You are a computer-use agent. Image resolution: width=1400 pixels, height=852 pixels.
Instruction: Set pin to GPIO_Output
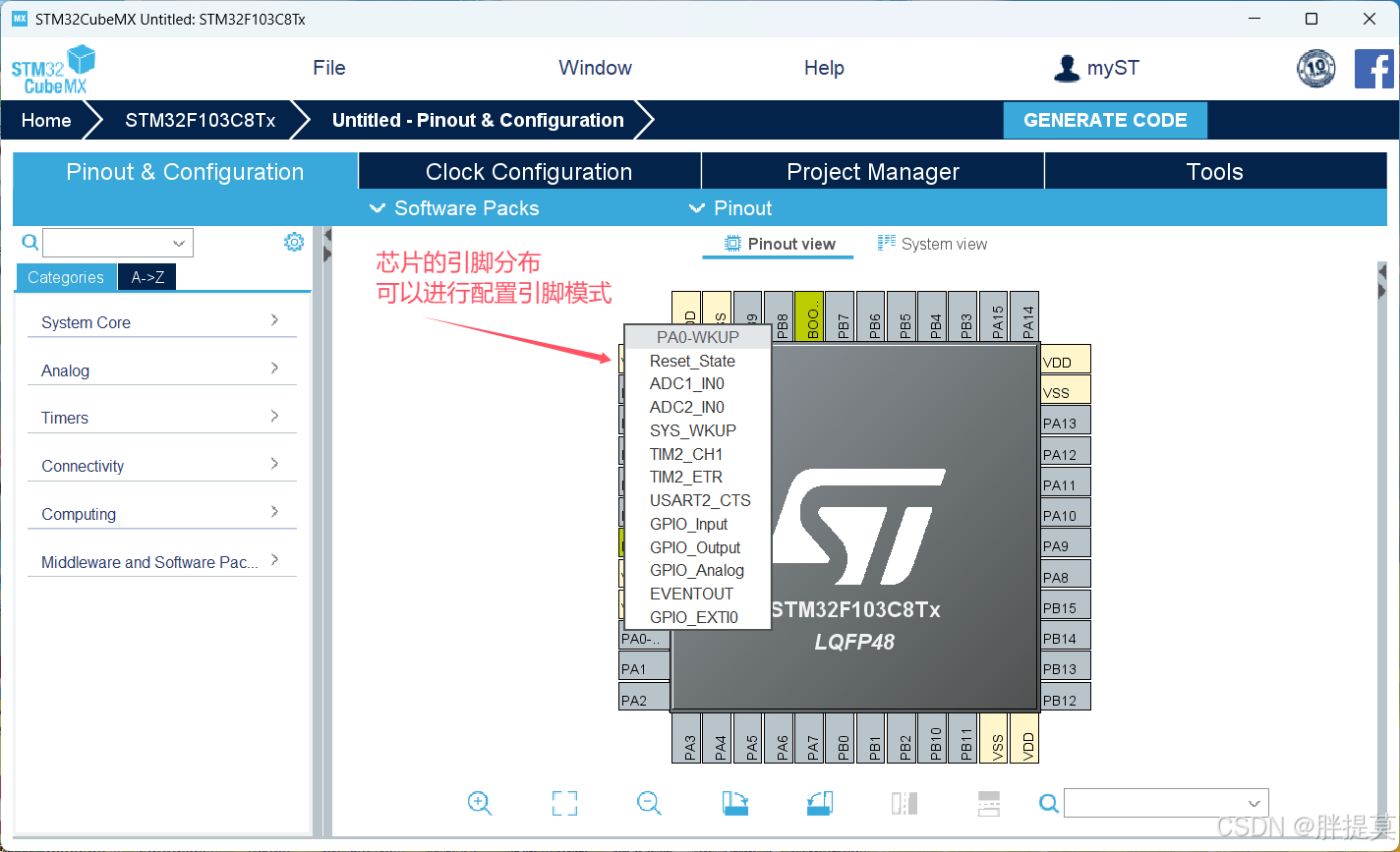pos(697,547)
